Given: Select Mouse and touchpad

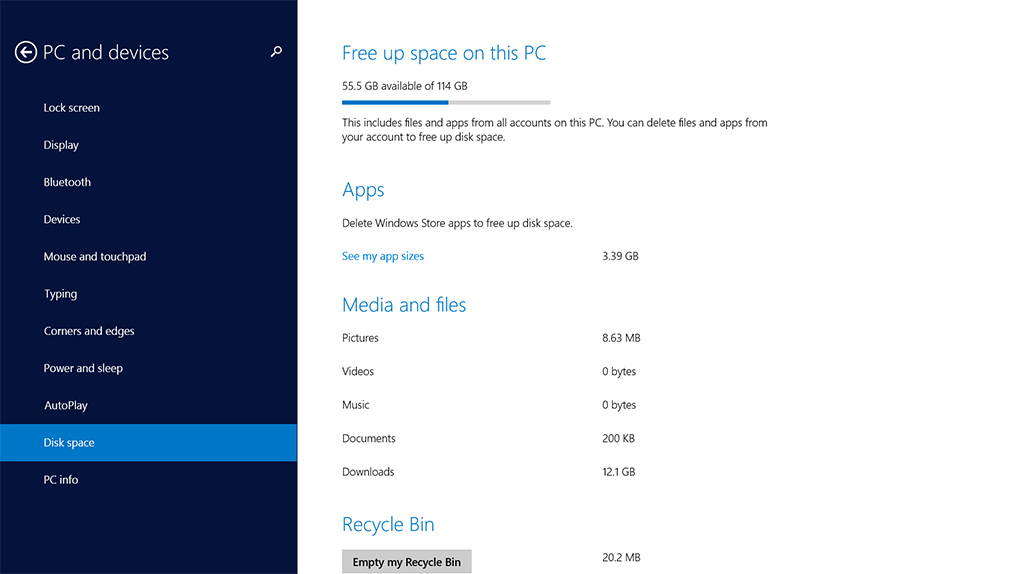Looking at the screenshot, I should click(x=95, y=257).
